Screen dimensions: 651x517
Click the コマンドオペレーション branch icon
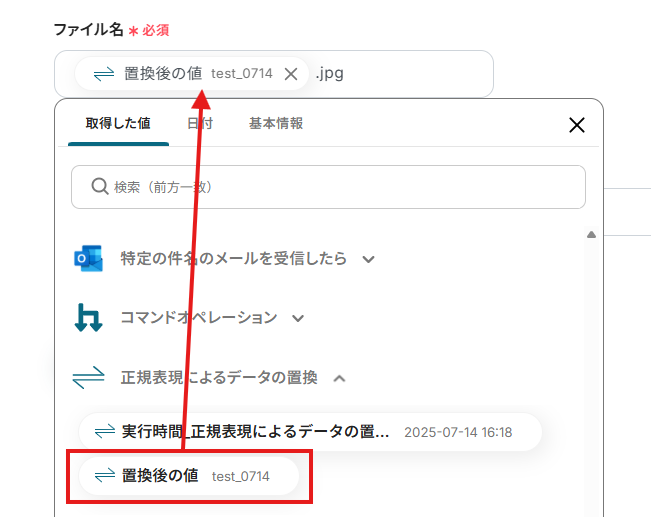(88, 318)
